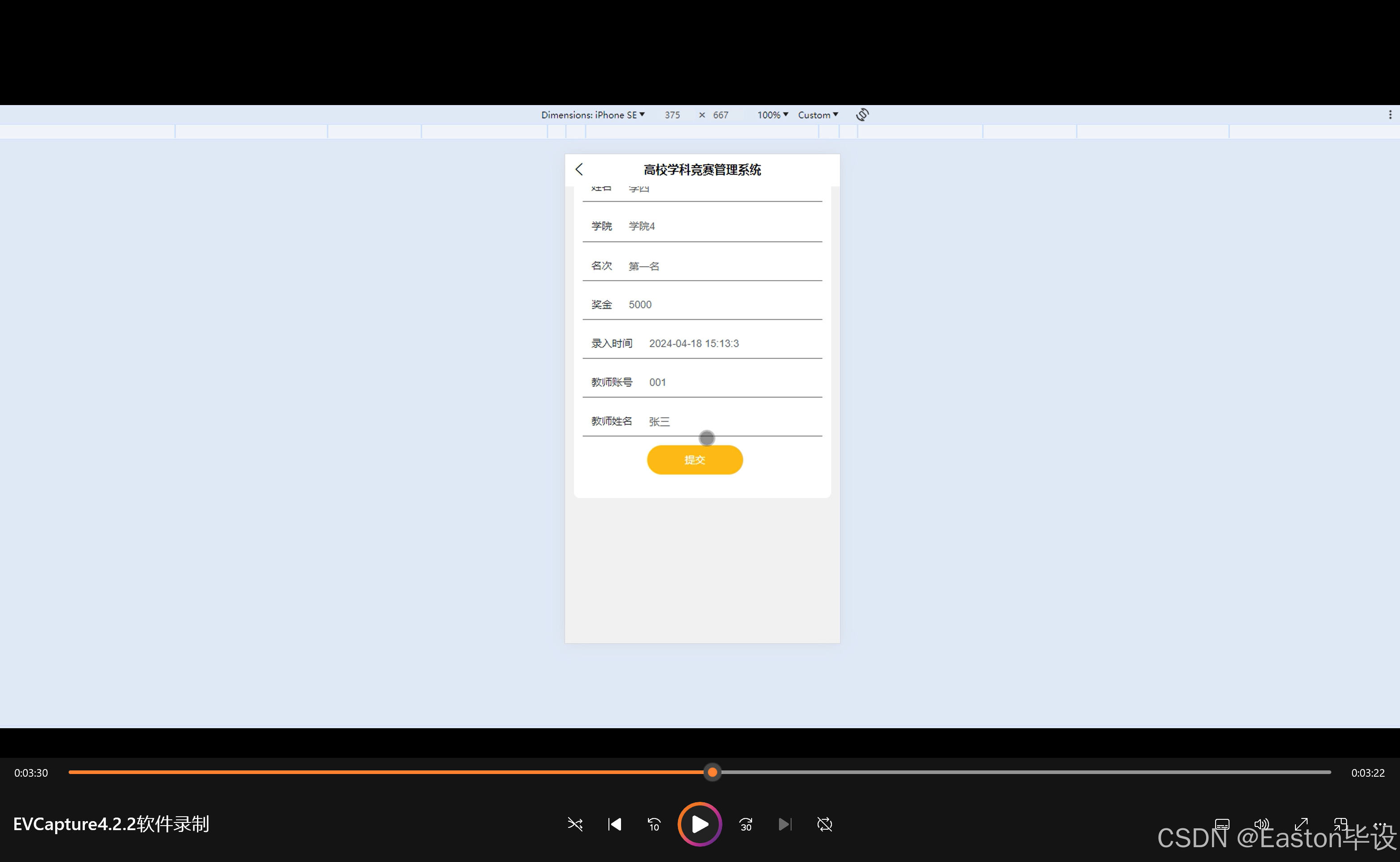Go to next track
1400x862 pixels.
785,824
